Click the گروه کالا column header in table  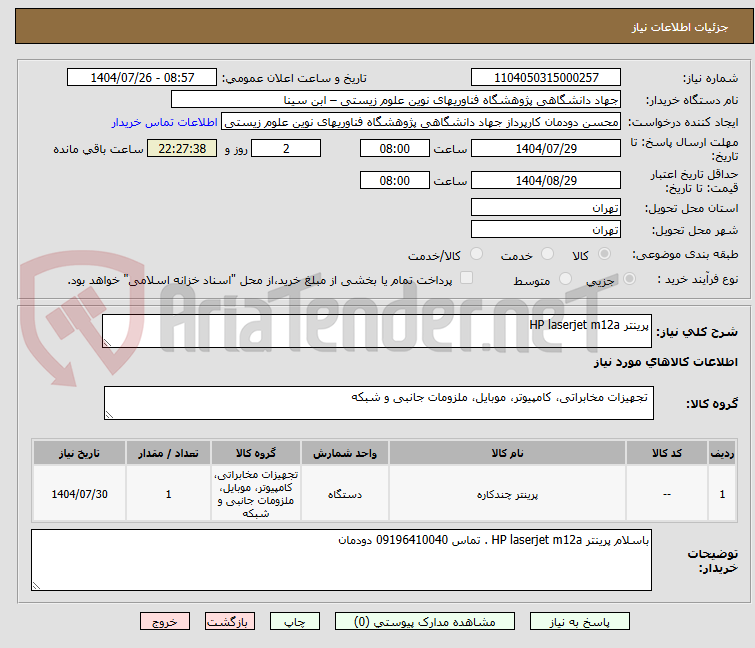[256, 453]
